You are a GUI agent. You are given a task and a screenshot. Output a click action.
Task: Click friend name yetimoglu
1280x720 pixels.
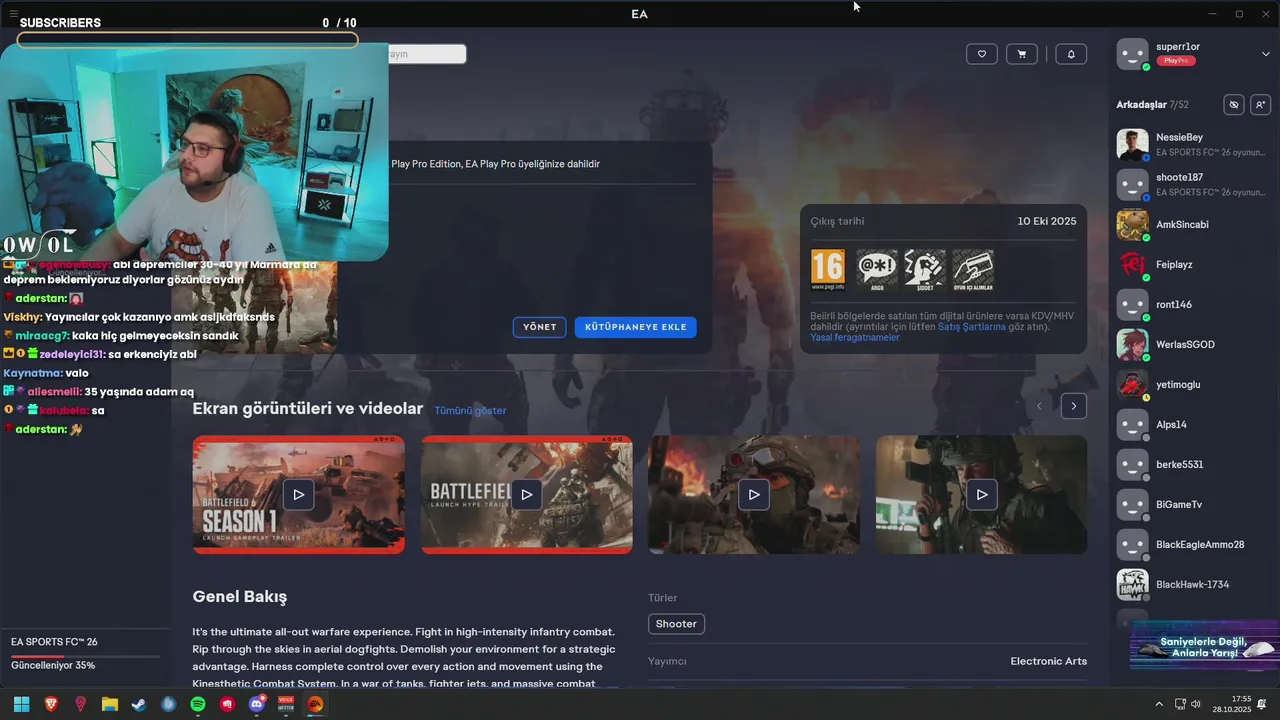tap(1178, 384)
